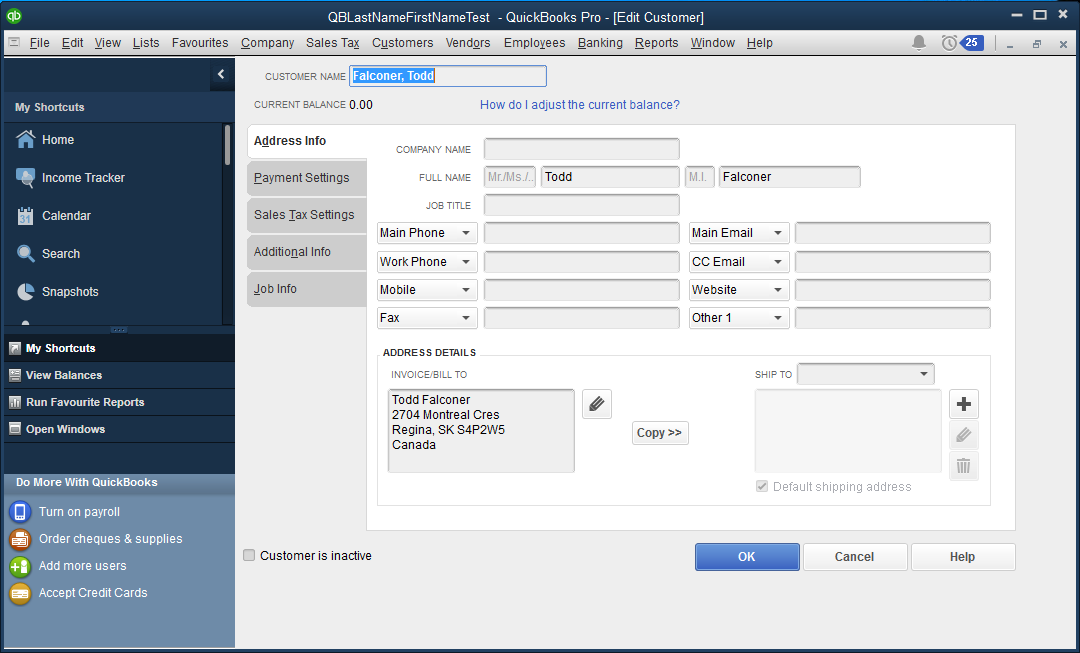1080x653 pixels.
Task: Open the Income Tracker icon
Action: click(x=25, y=178)
